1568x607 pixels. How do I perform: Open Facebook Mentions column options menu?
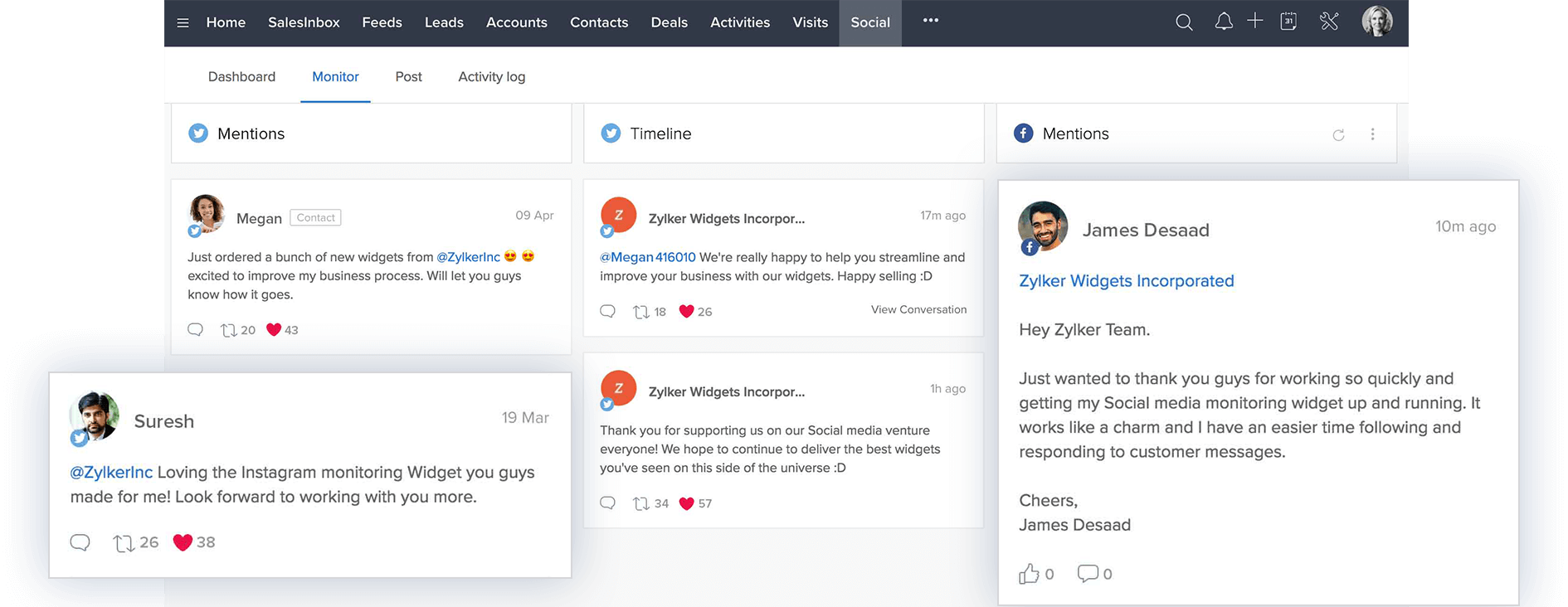pyautogui.click(x=1373, y=134)
